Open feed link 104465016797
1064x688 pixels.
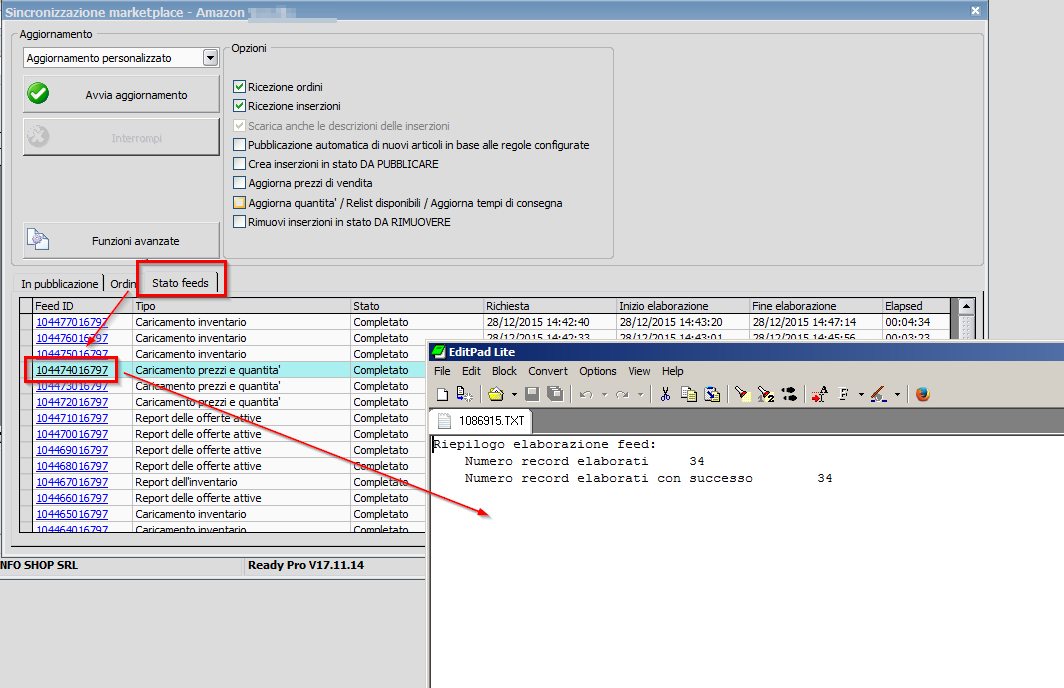pyautogui.click(x=72, y=514)
